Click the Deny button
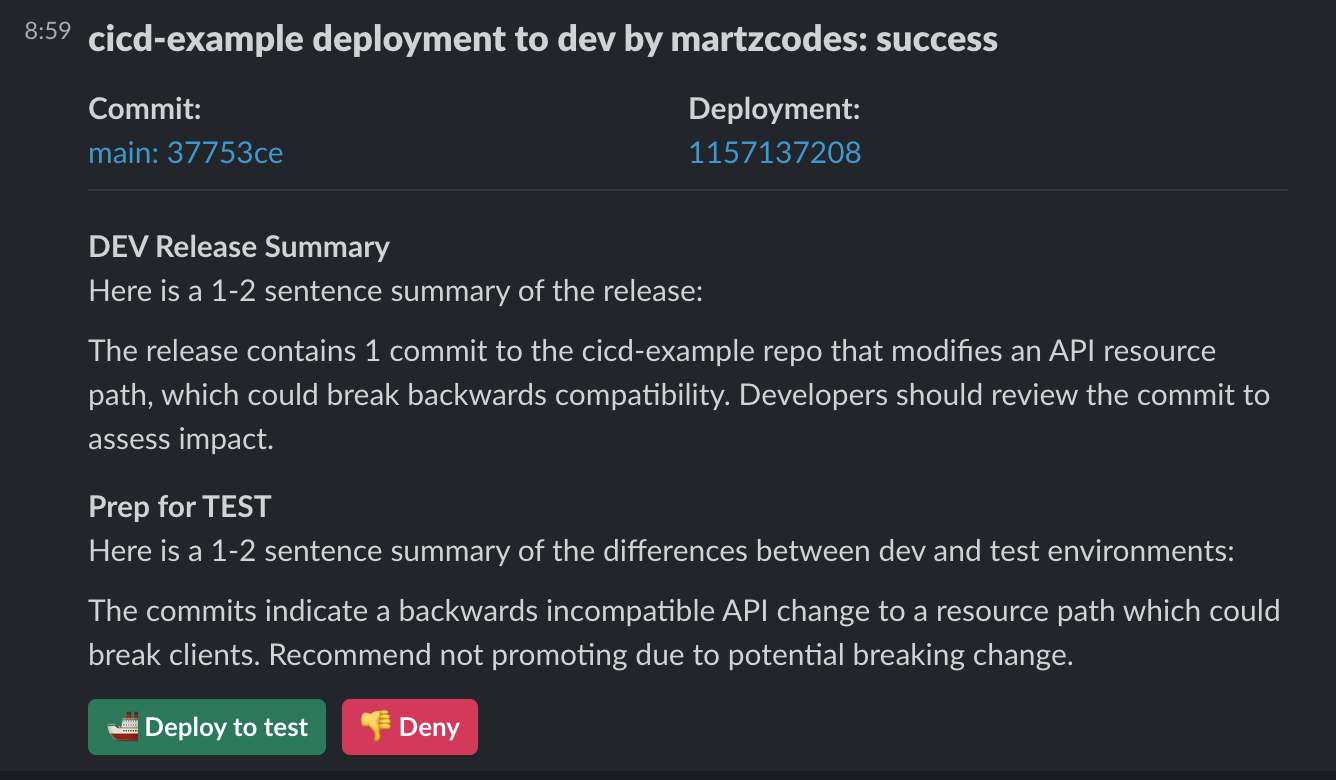The image size is (1336, 780). click(x=410, y=727)
